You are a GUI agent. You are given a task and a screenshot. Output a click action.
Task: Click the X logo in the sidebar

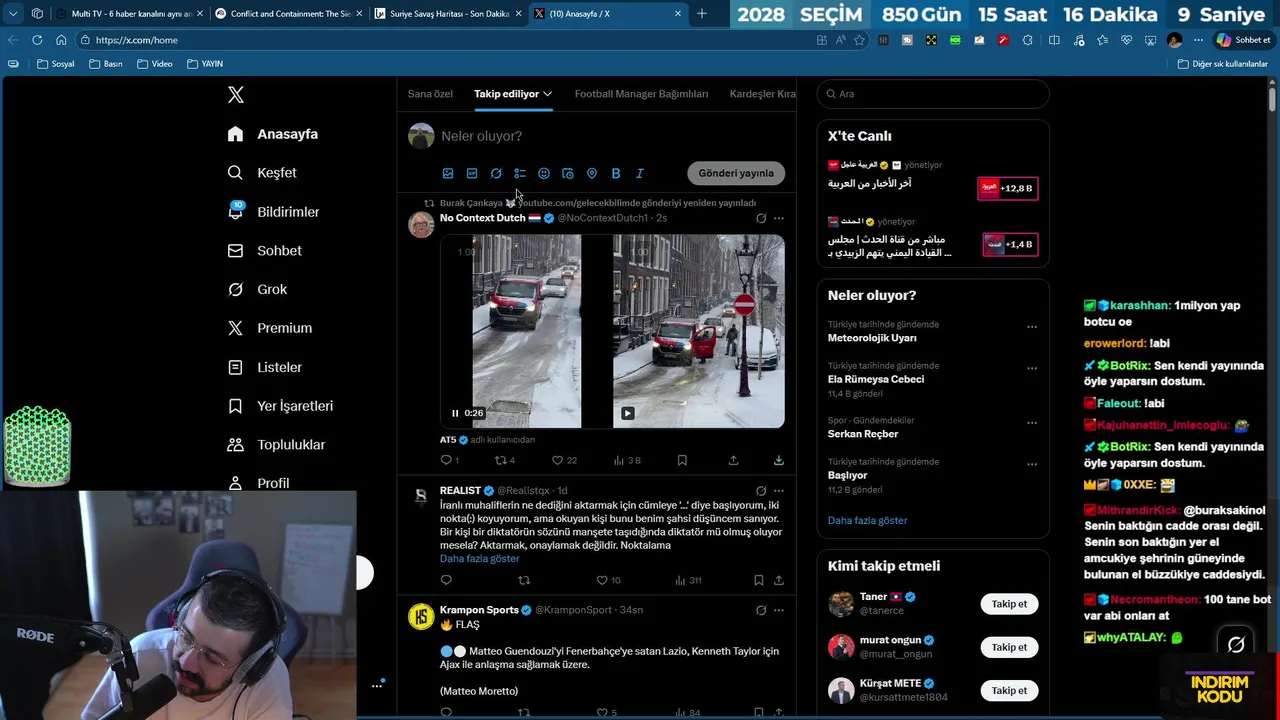click(x=236, y=95)
